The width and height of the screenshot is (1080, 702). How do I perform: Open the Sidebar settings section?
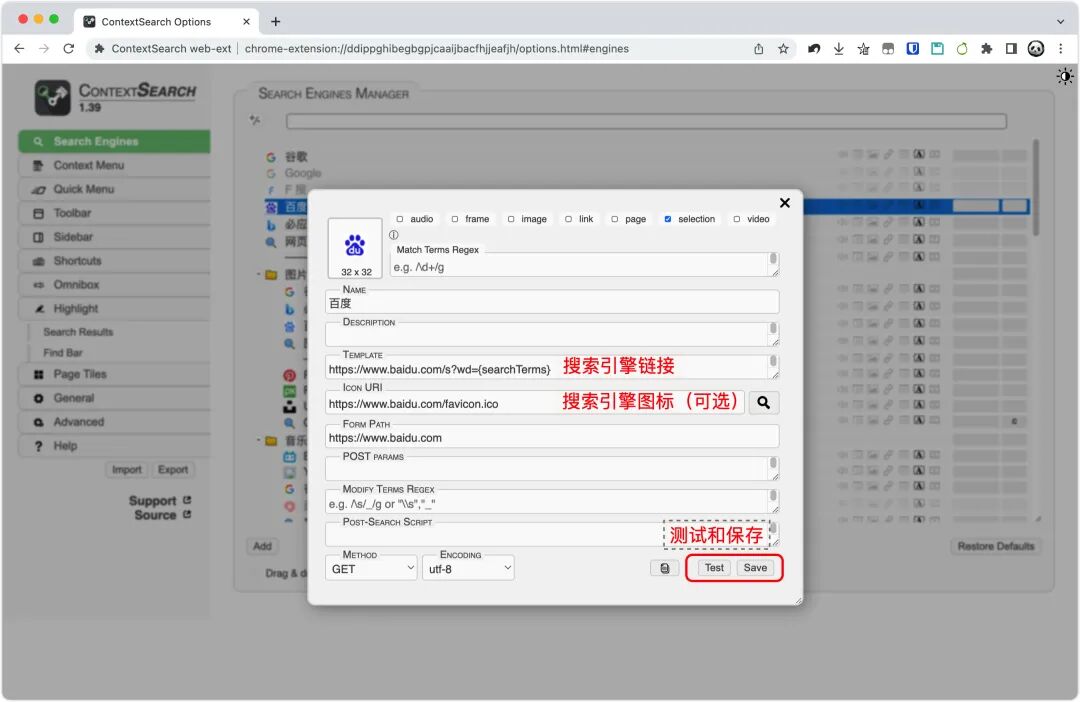coord(114,237)
